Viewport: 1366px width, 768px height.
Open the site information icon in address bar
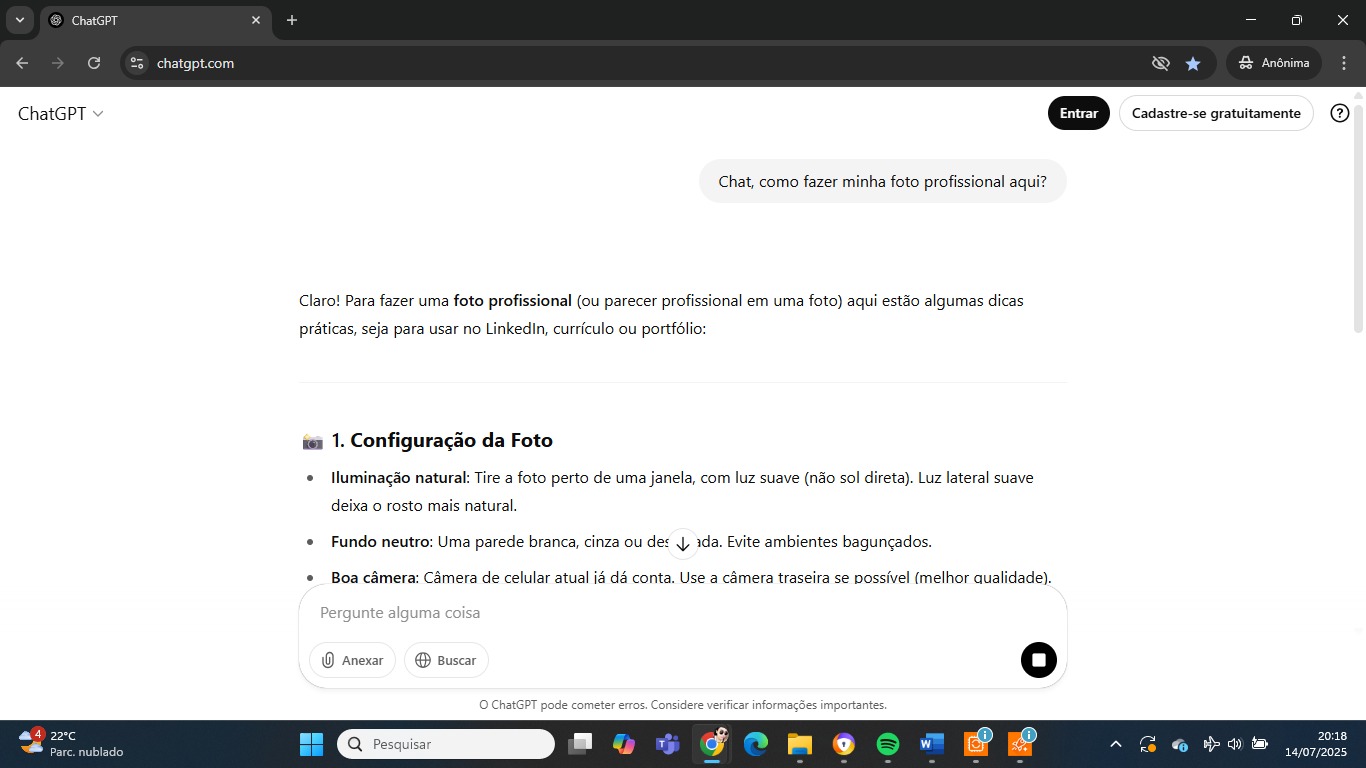(137, 63)
